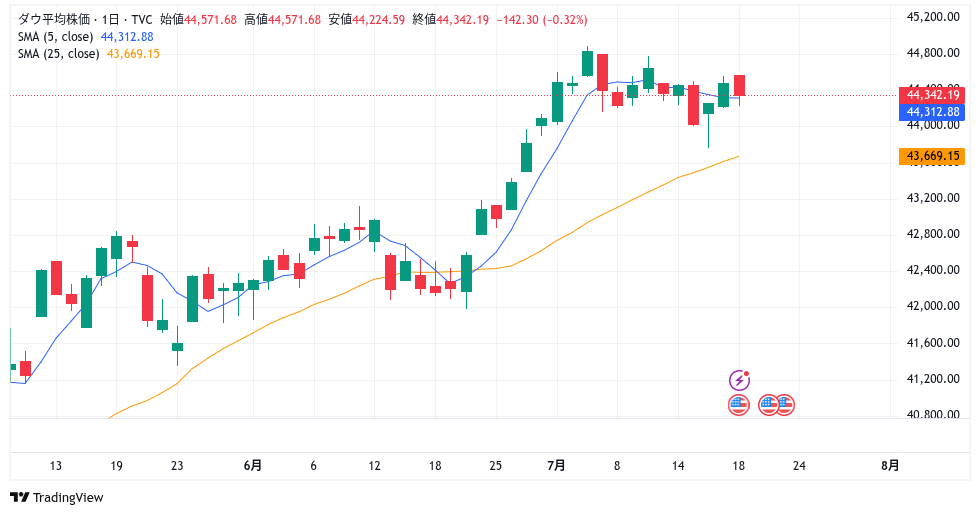Click the 42,400.00 price axis label
Screen dimensions: 980x515
pos(933,270)
